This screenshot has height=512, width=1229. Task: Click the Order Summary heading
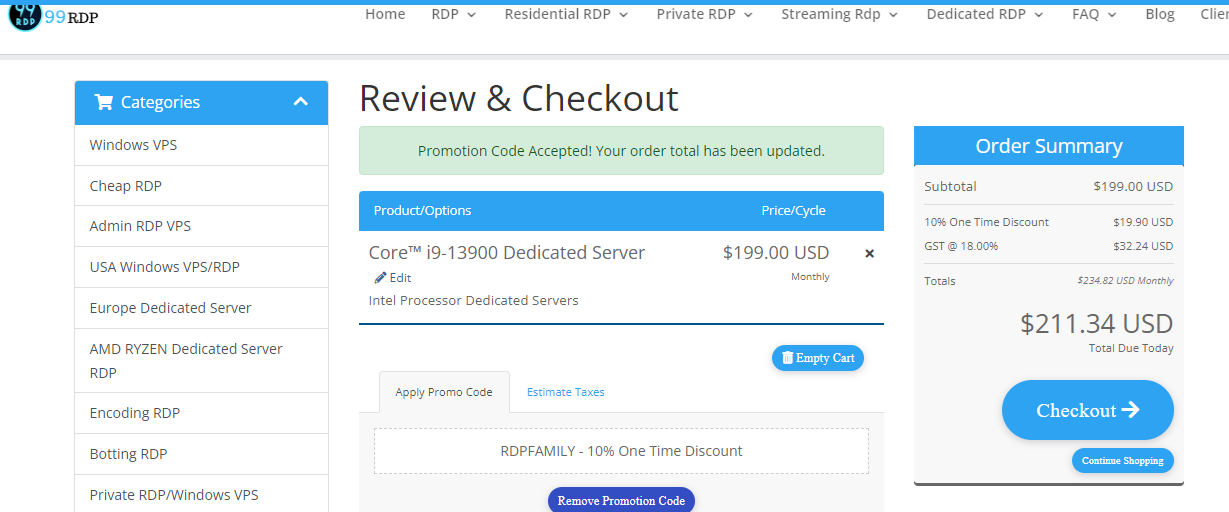click(1049, 146)
